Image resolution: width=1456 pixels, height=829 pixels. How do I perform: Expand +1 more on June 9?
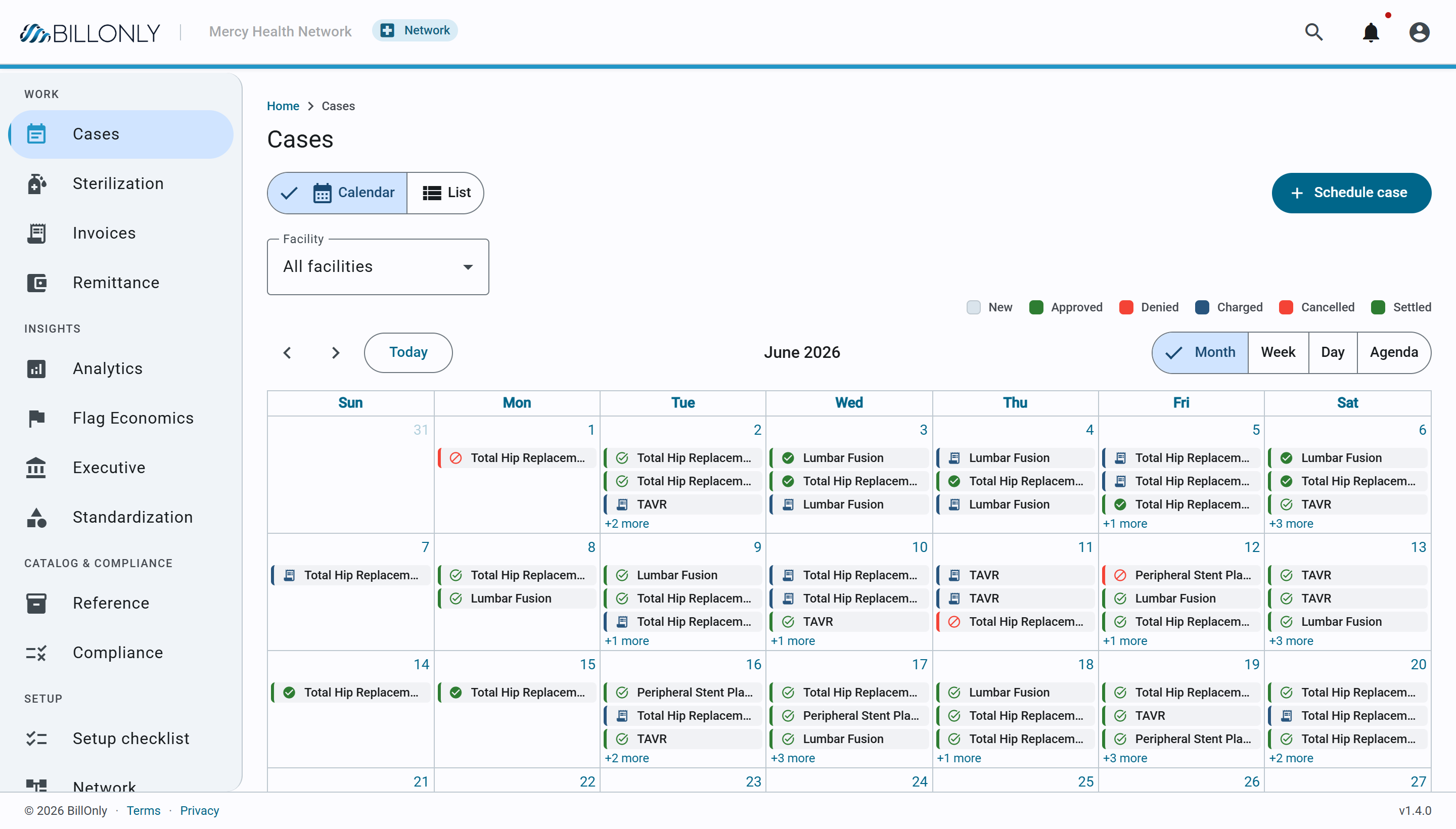coord(627,641)
